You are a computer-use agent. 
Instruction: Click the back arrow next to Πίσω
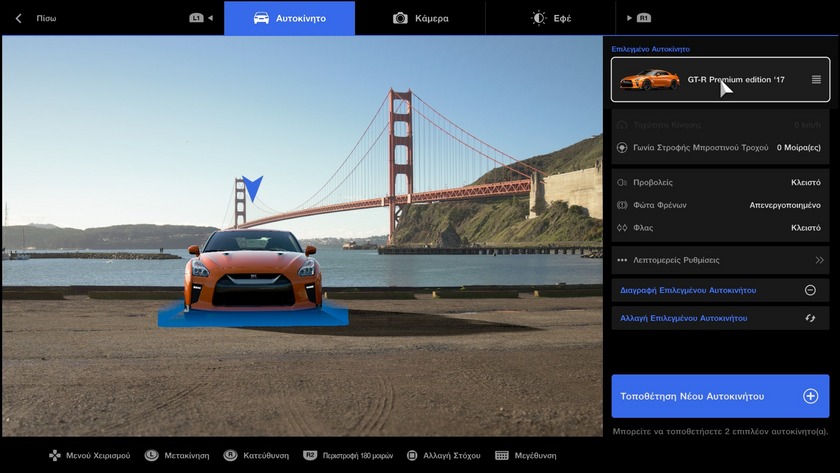(18, 18)
